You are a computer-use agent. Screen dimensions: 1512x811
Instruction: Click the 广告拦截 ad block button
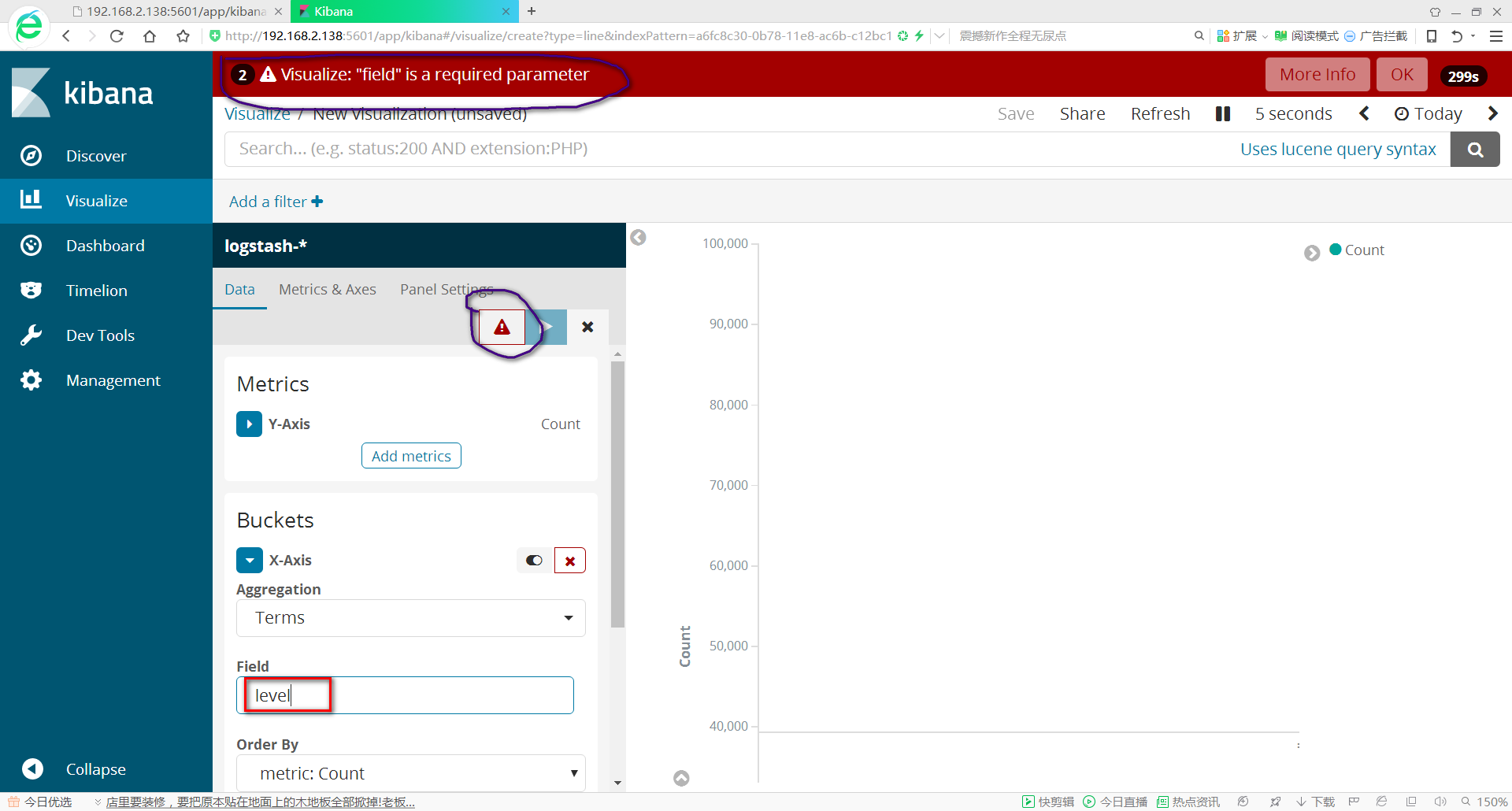coord(1376,36)
